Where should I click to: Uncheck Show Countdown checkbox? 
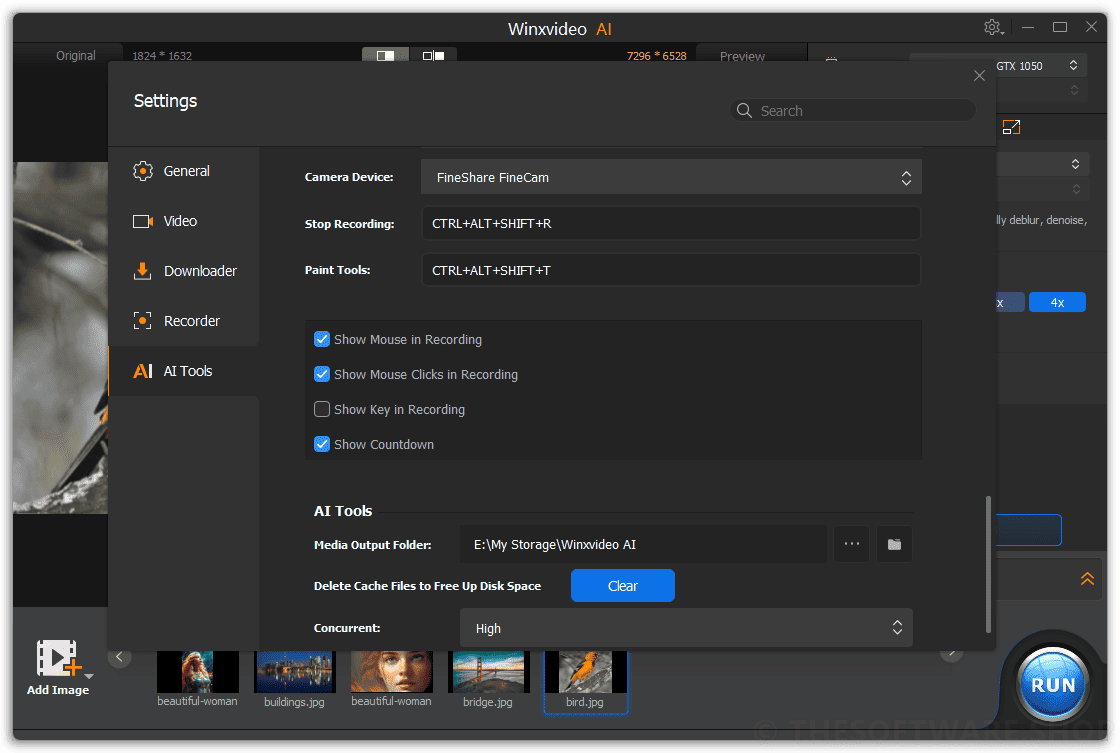(x=322, y=444)
